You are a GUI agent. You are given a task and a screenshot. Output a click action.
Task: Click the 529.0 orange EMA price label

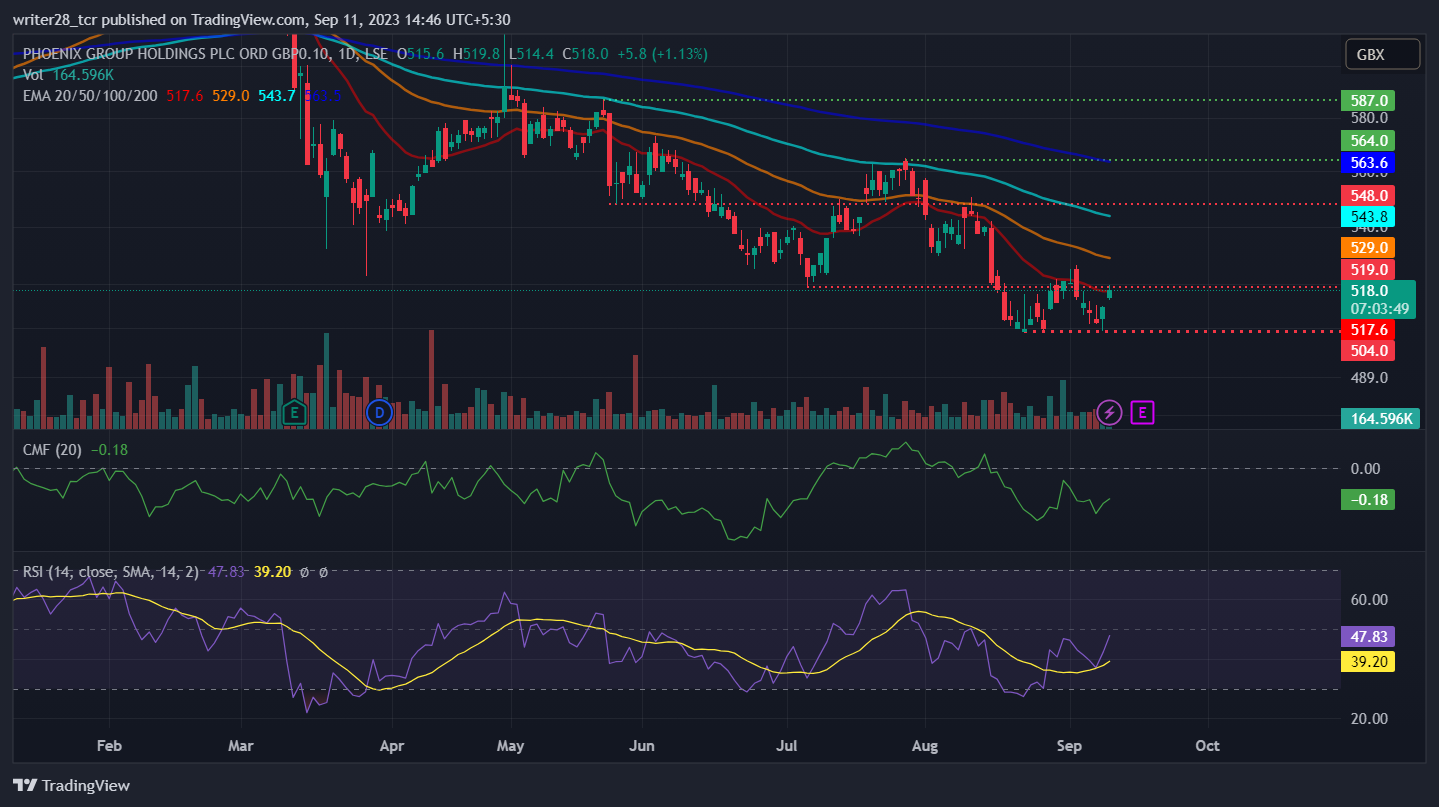point(1368,247)
